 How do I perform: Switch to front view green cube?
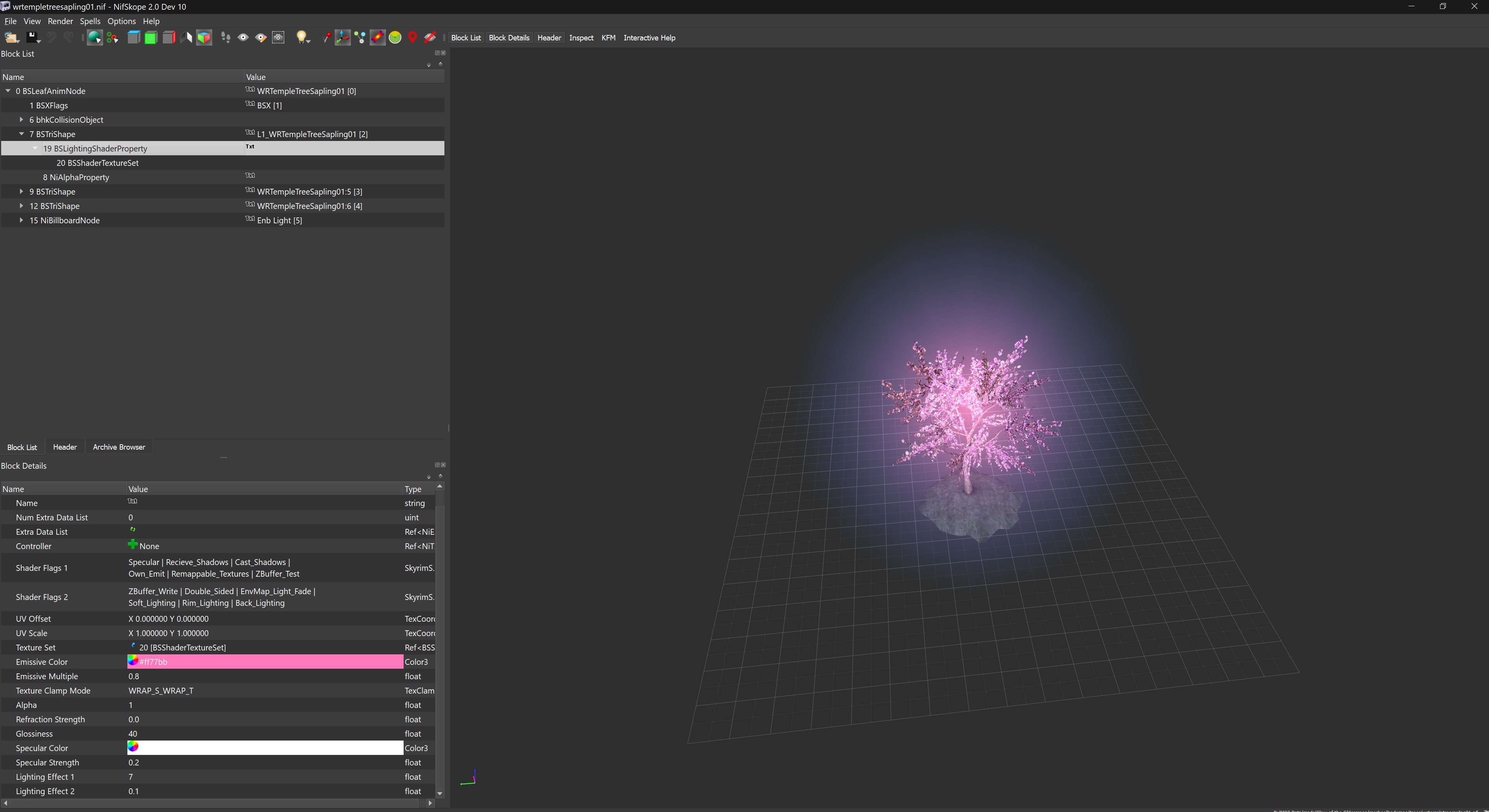point(151,38)
